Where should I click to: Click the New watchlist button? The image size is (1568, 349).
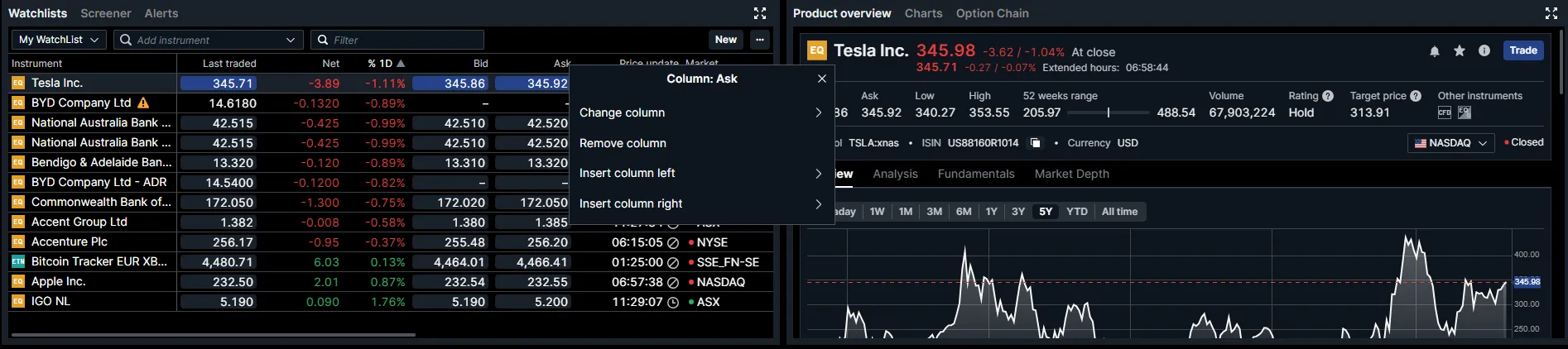click(x=726, y=40)
